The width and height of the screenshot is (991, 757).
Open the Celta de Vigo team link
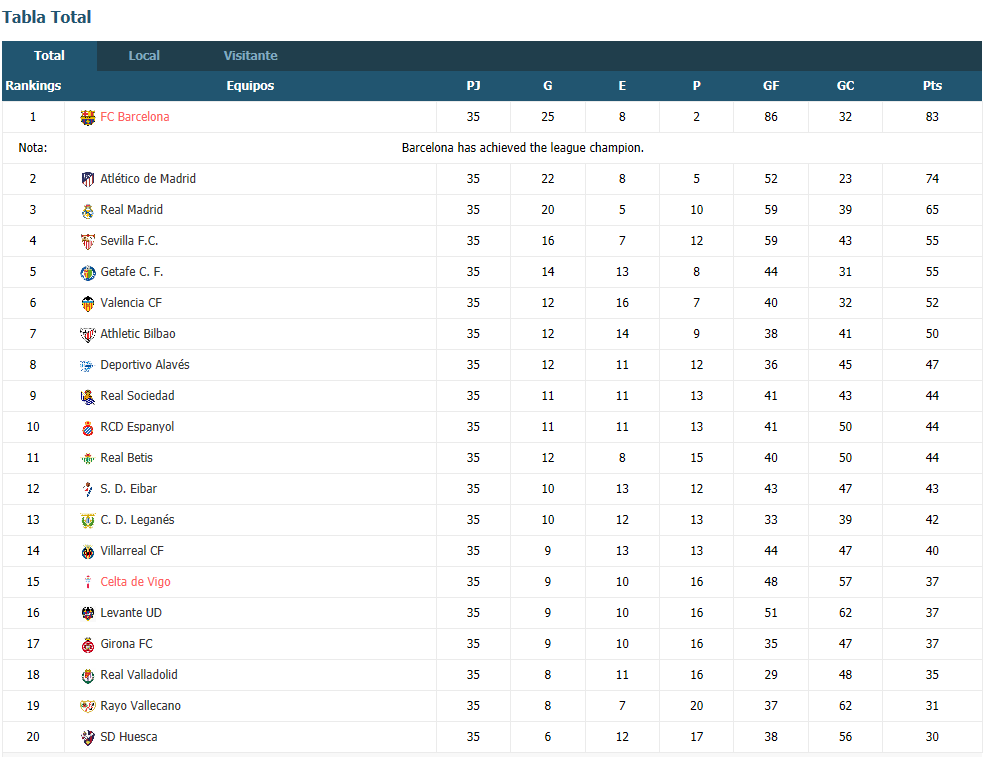tap(135, 581)
